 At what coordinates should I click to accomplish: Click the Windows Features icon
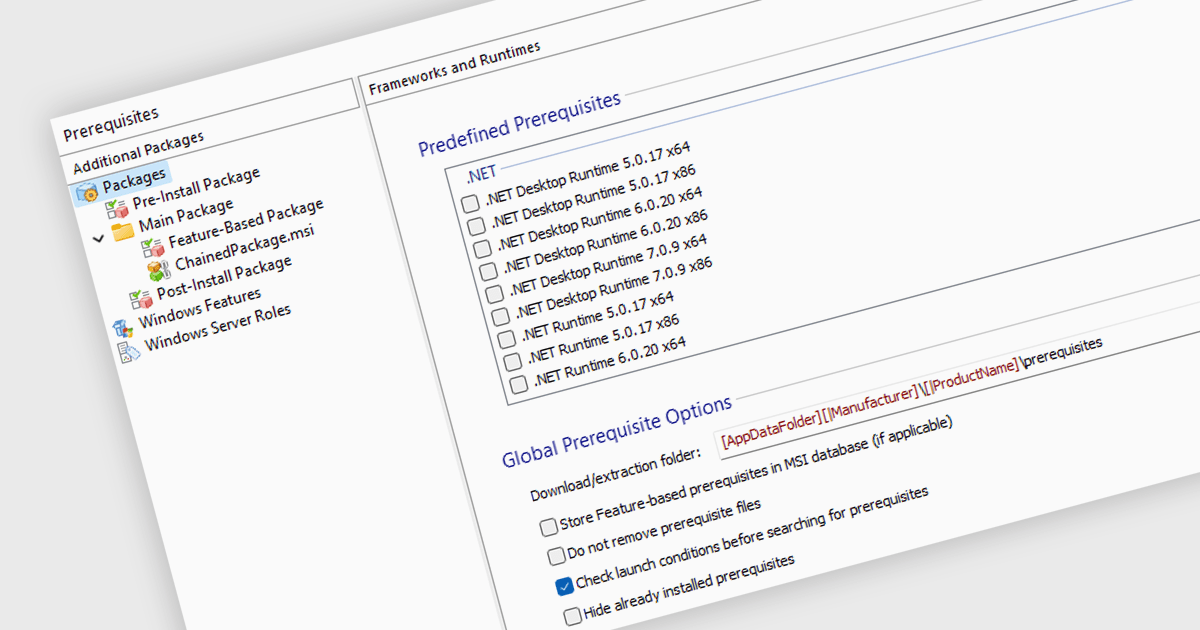(x=122, y=326)
